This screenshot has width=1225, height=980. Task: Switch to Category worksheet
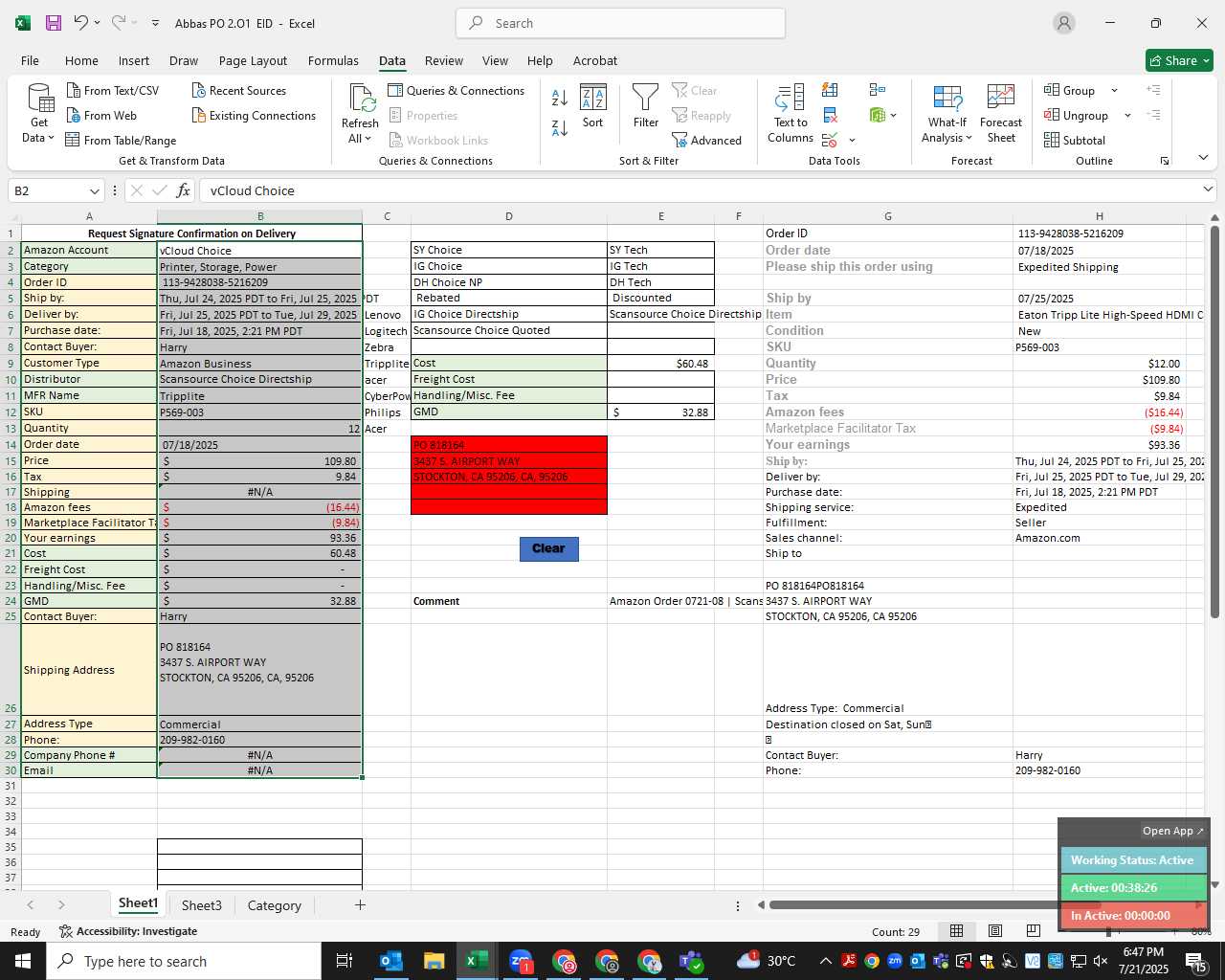coord(274,905)
